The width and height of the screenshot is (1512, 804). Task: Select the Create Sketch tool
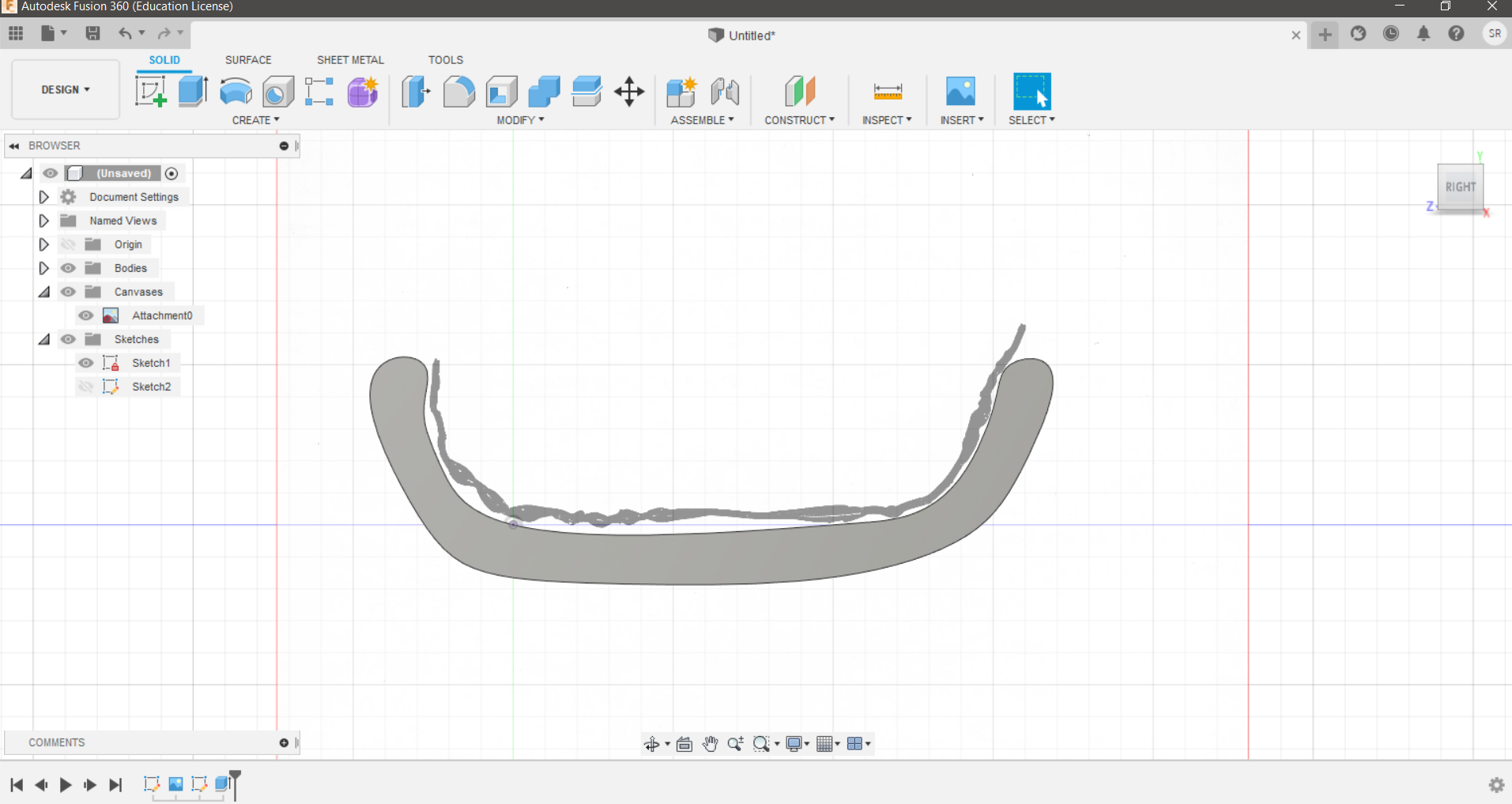tap(152, 91)
